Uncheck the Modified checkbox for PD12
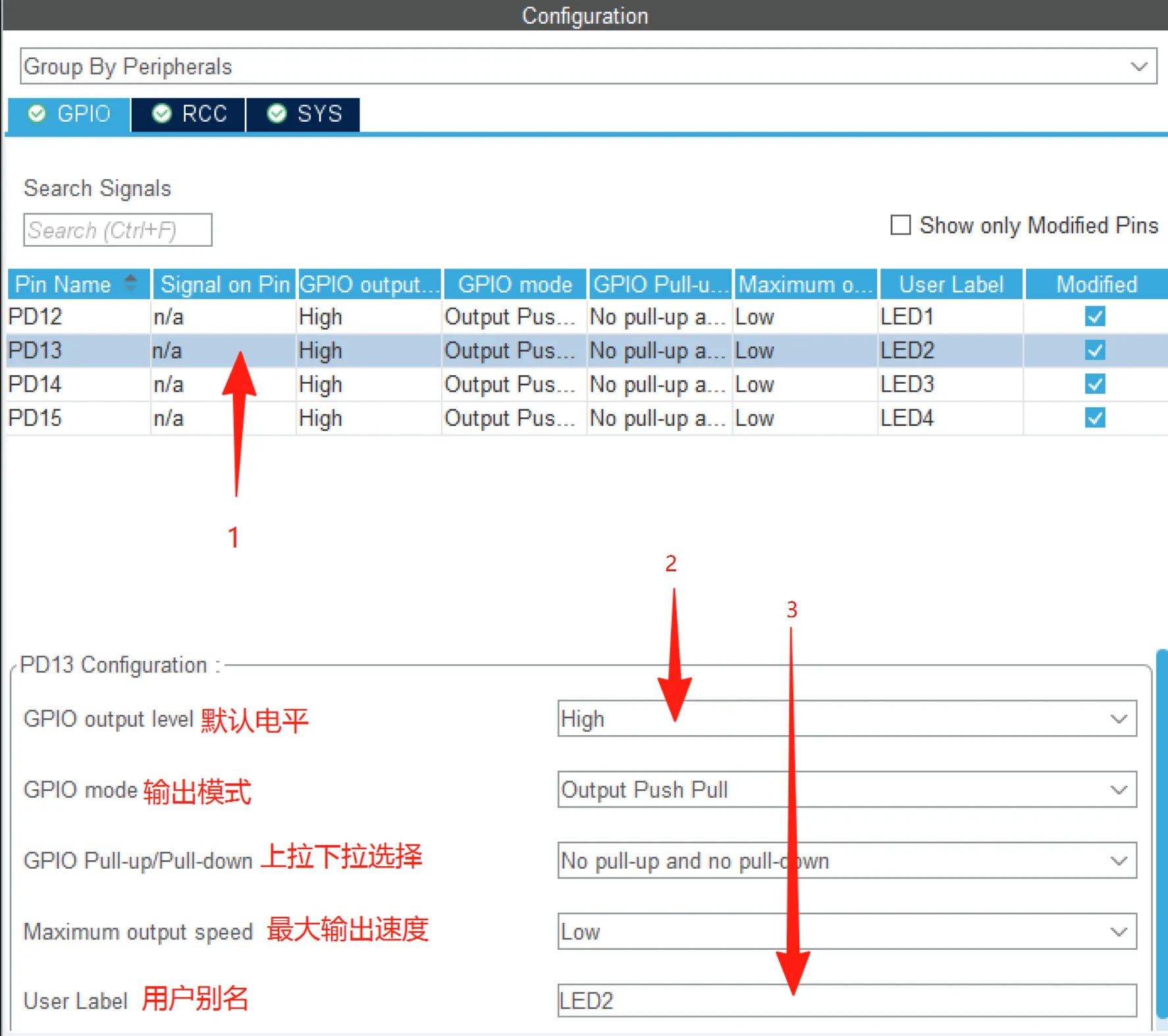This screenshot has width=1168, height=1036. 1094,317
